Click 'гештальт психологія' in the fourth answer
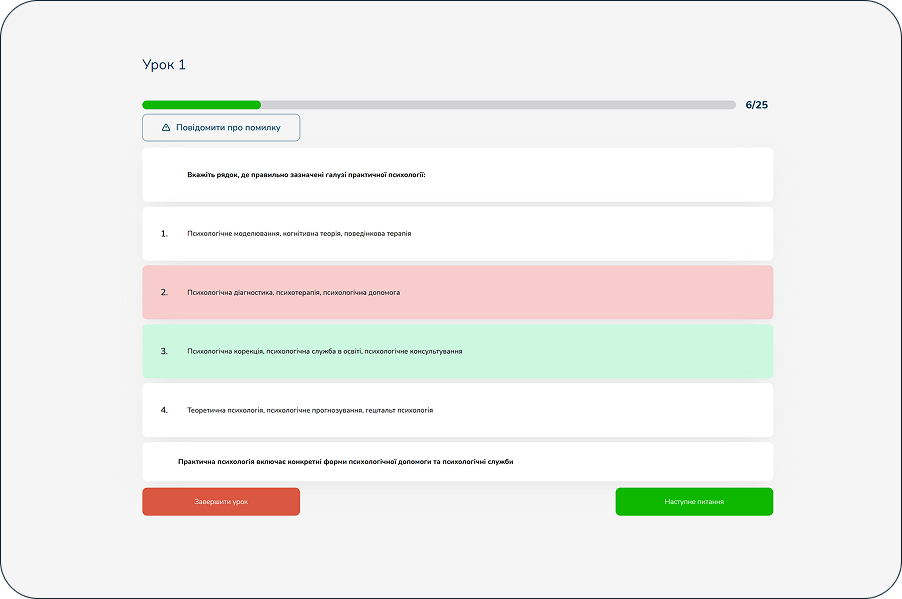The image size is (902, 599). [397, 411]
